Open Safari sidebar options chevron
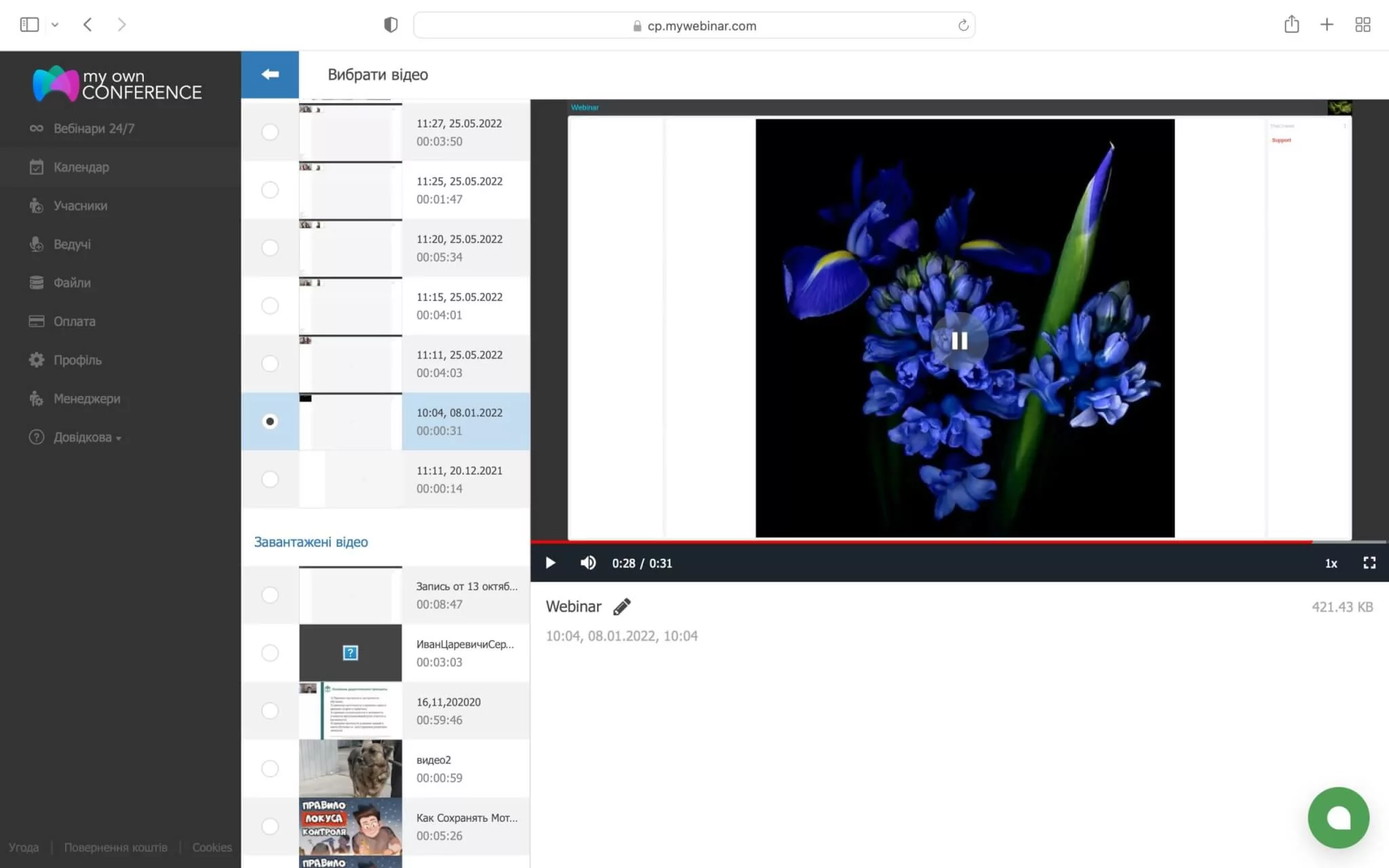Image resolution: width=1389 pixels, height=868 pixels. coord(55,25)
